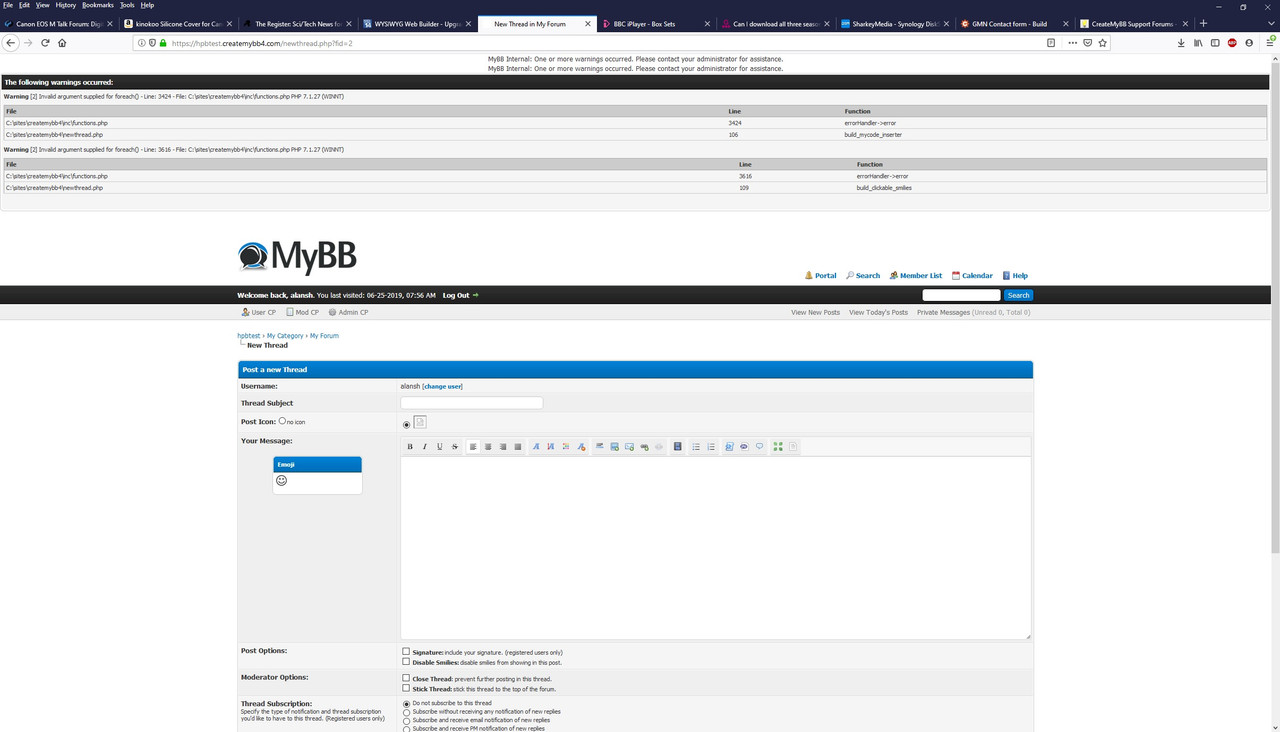Switch to WYSIWYG Web Builder tab
The width and height of the screenshot is (1280, 732).
coord(417,23)
